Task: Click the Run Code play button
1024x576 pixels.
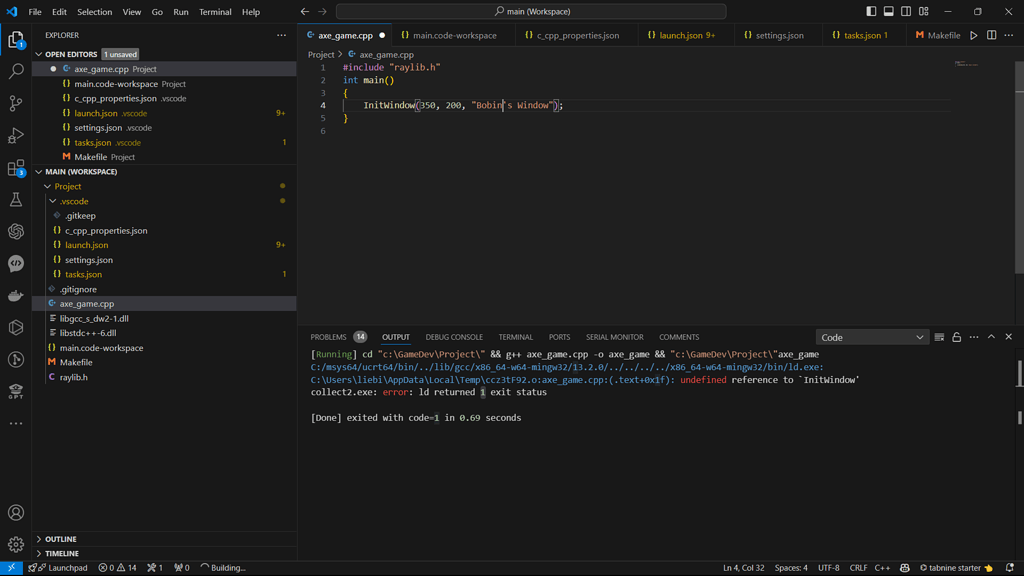Action: tap(973, 35)
